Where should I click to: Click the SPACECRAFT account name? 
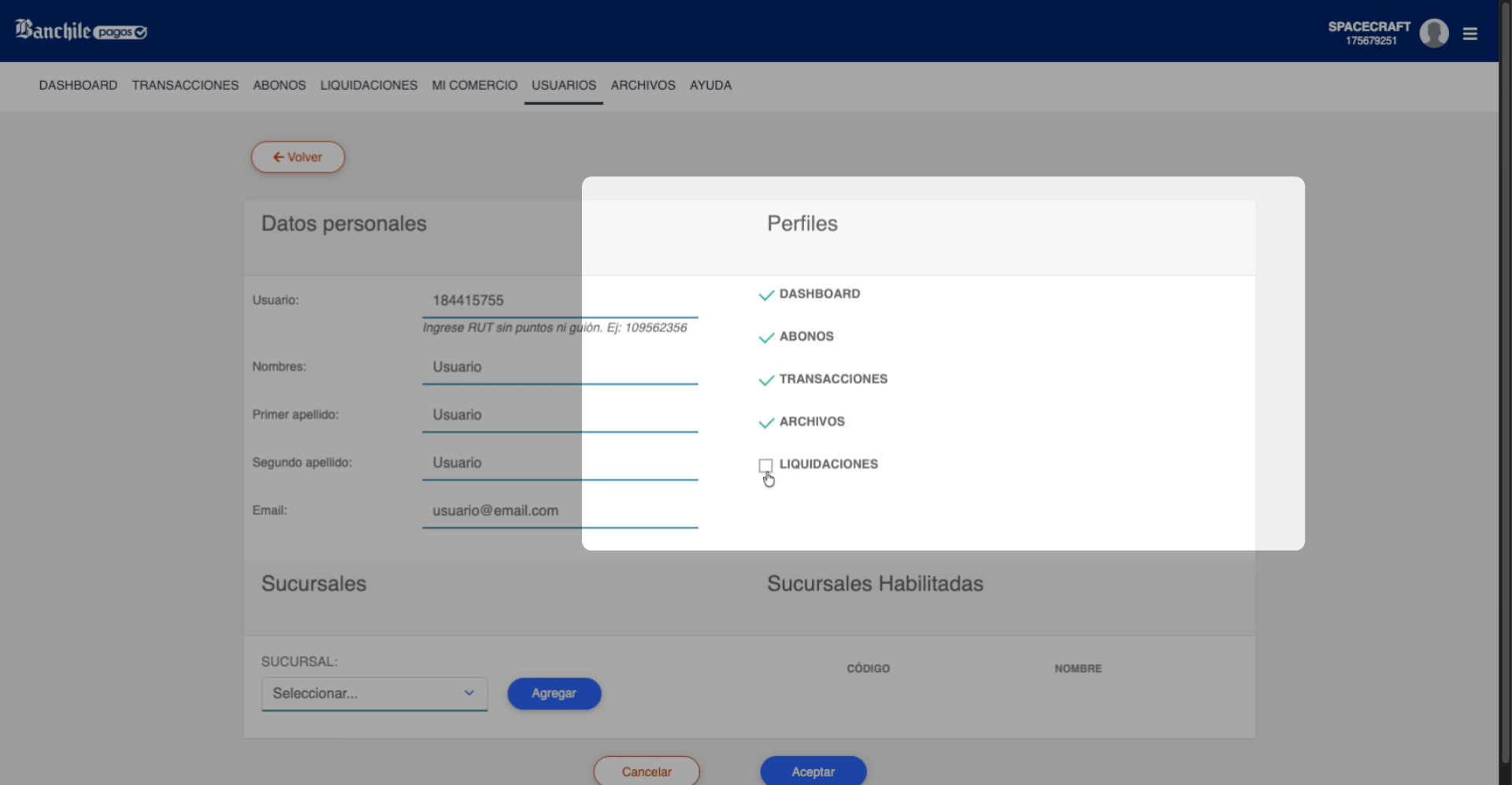pos(1369,27)
